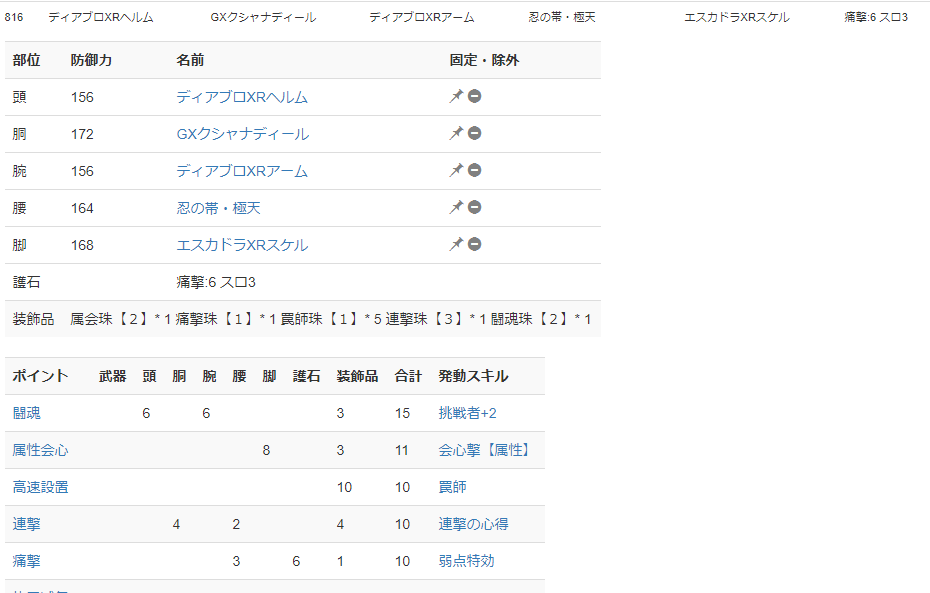Pin the ディアブロXRヘルム head armor
Image resolution: width=930 pixels, height=593 pixels.
coord(456,96)
